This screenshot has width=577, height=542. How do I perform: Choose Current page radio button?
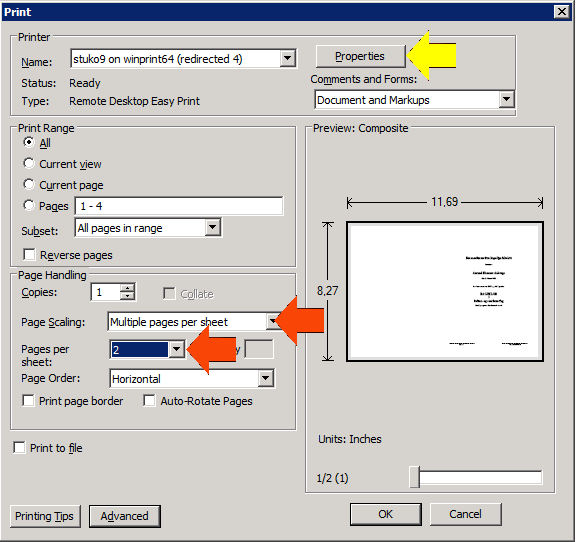pos(29,184)
